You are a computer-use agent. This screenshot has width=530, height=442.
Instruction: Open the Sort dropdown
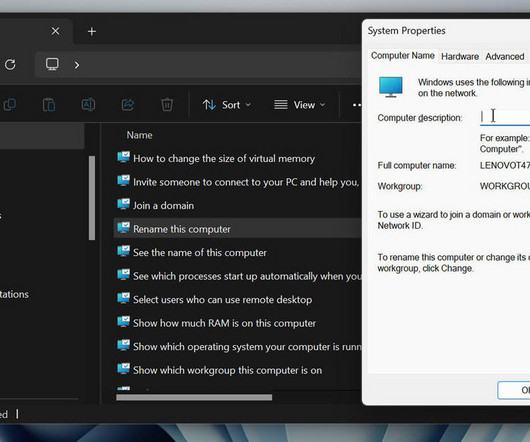tap(227, 105)
